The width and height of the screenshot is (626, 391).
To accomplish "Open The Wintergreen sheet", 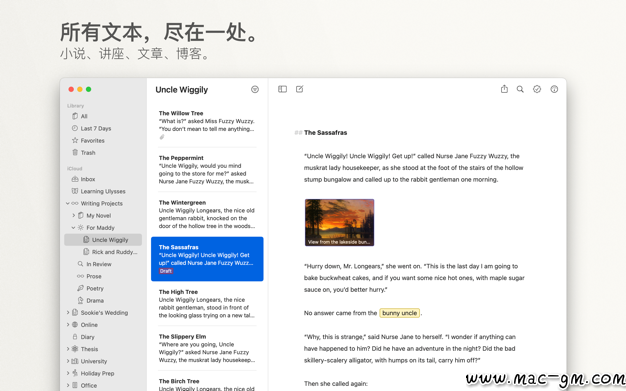I will pos(207,214).
